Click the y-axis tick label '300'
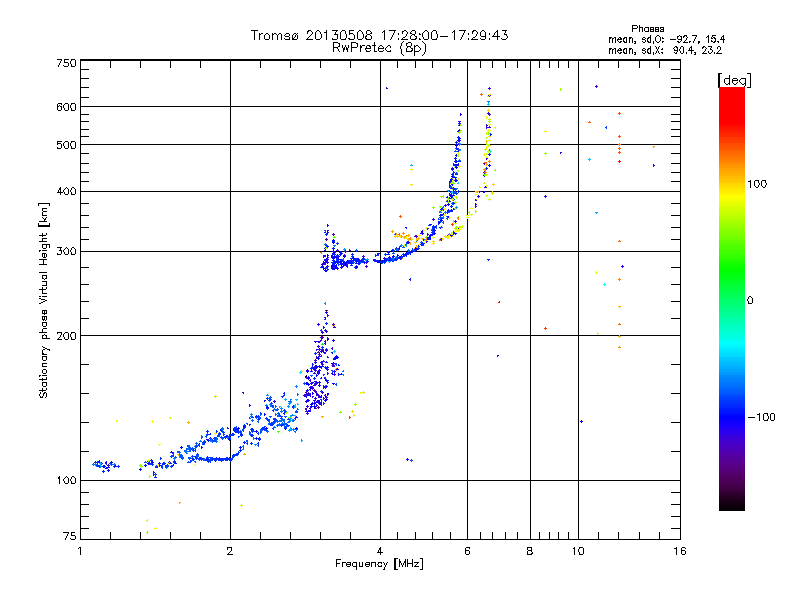 click(x=66, y=251)
